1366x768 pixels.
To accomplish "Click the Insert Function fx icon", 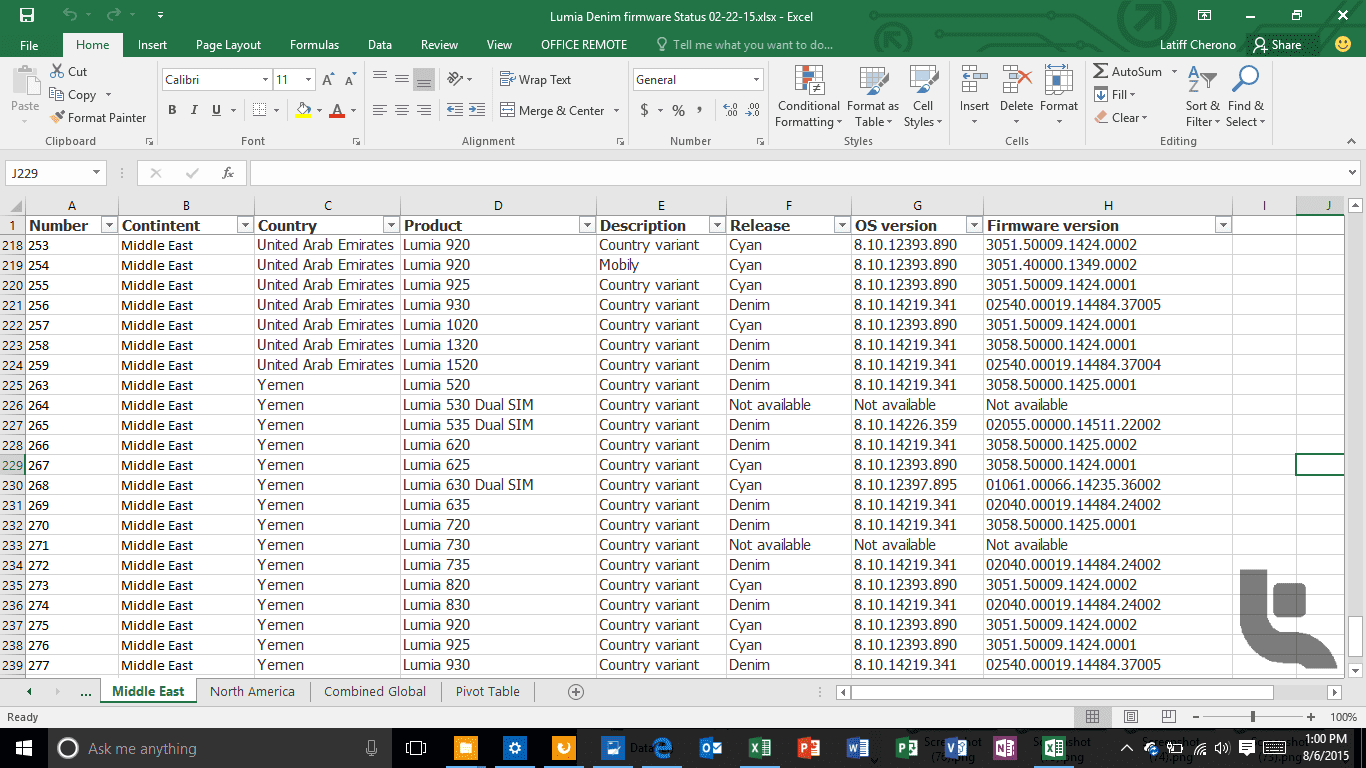I will point(228,173).
